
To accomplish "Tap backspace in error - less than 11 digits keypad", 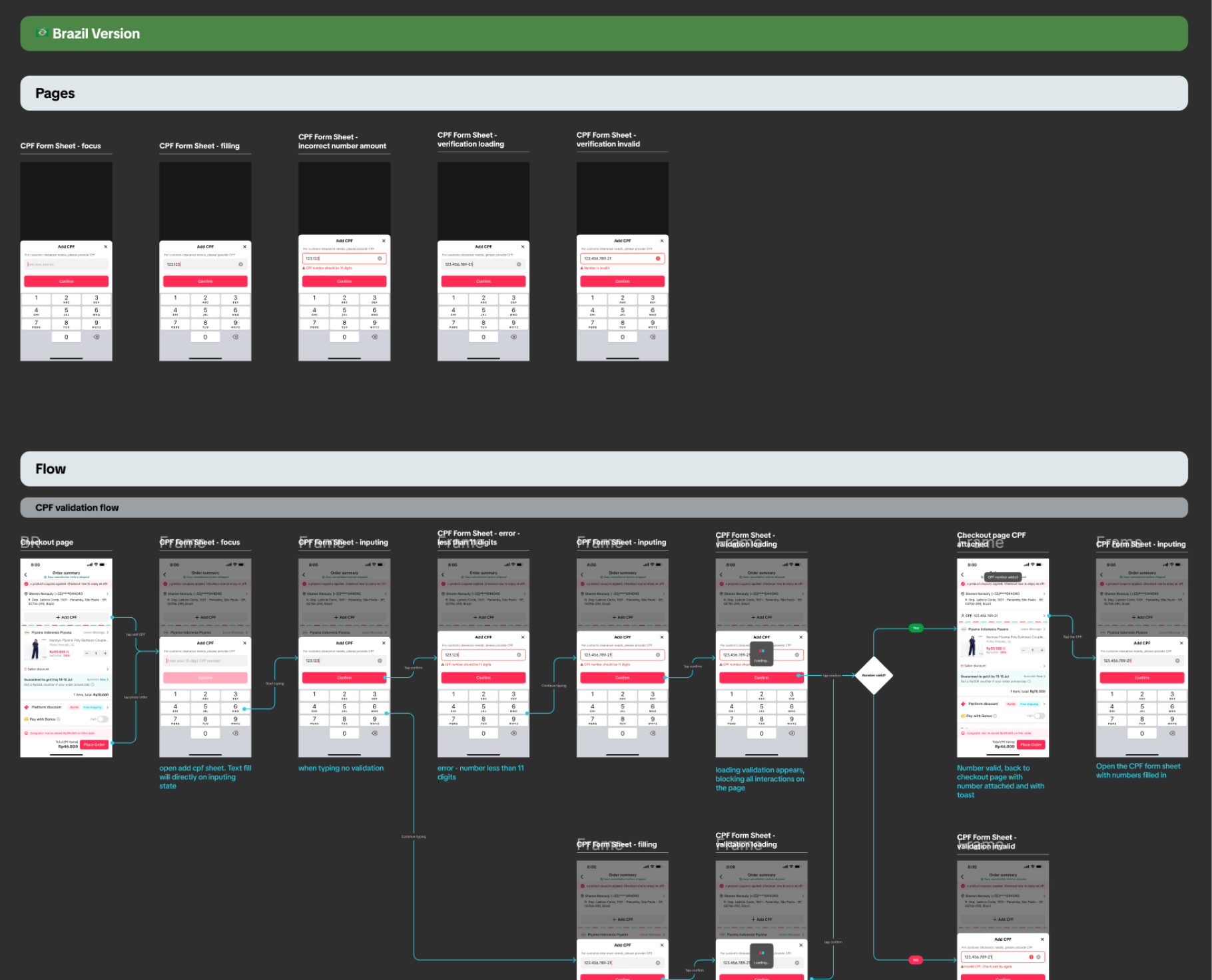I will click(514, 733).
